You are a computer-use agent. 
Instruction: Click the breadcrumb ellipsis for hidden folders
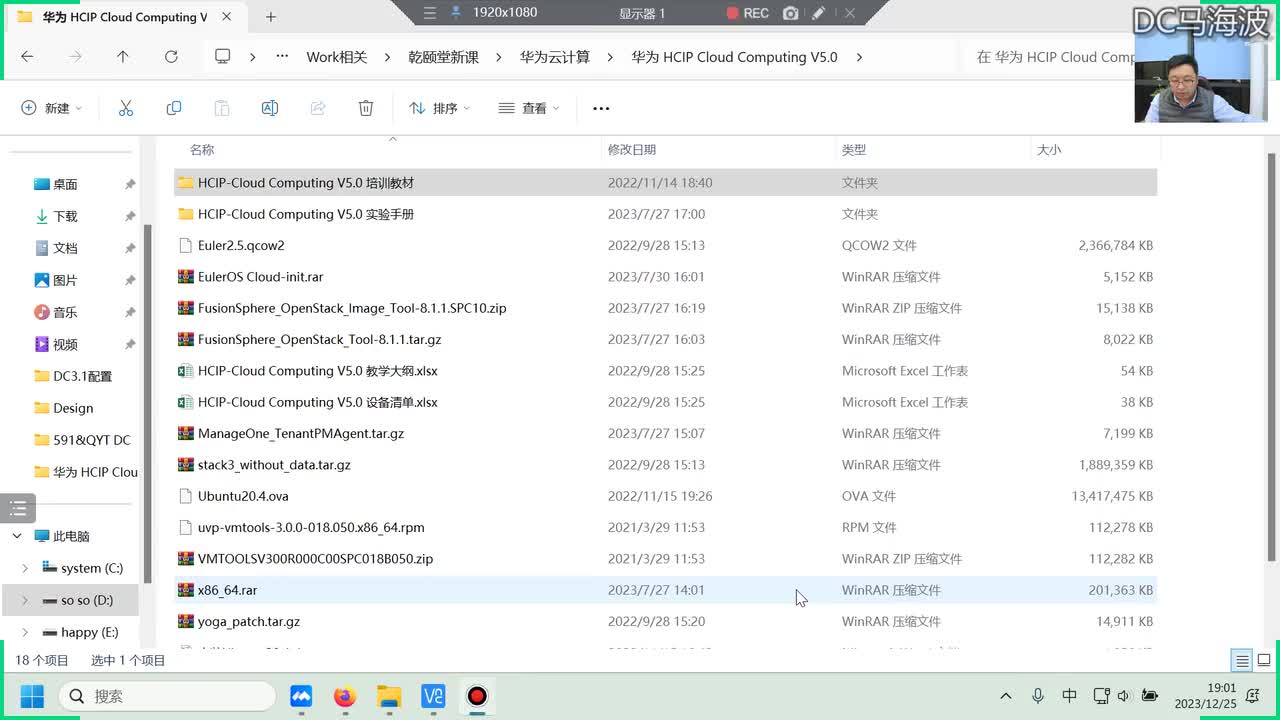282,57
